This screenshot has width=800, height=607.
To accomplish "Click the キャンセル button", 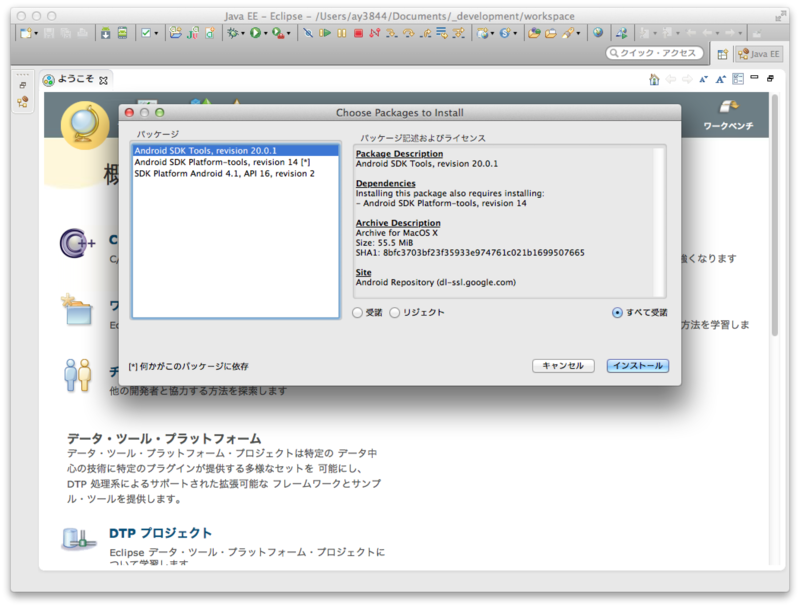I will (x=563, y=365).
